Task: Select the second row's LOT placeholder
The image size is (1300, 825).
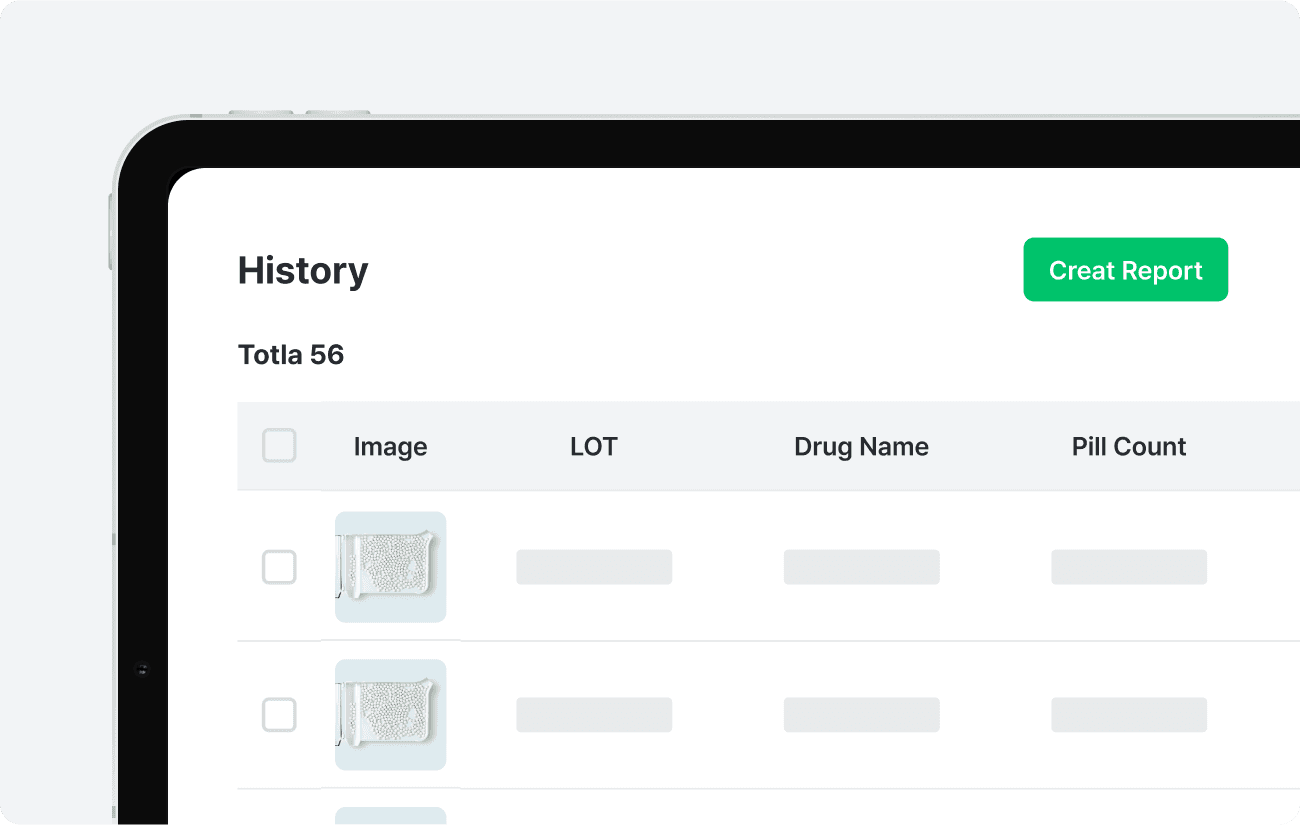Action: click(594, 715)
